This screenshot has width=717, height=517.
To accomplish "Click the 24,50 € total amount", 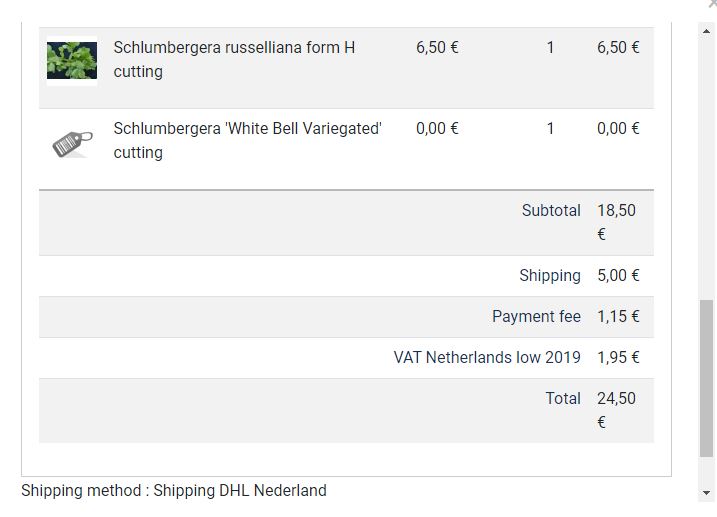I will pos(616,410).
